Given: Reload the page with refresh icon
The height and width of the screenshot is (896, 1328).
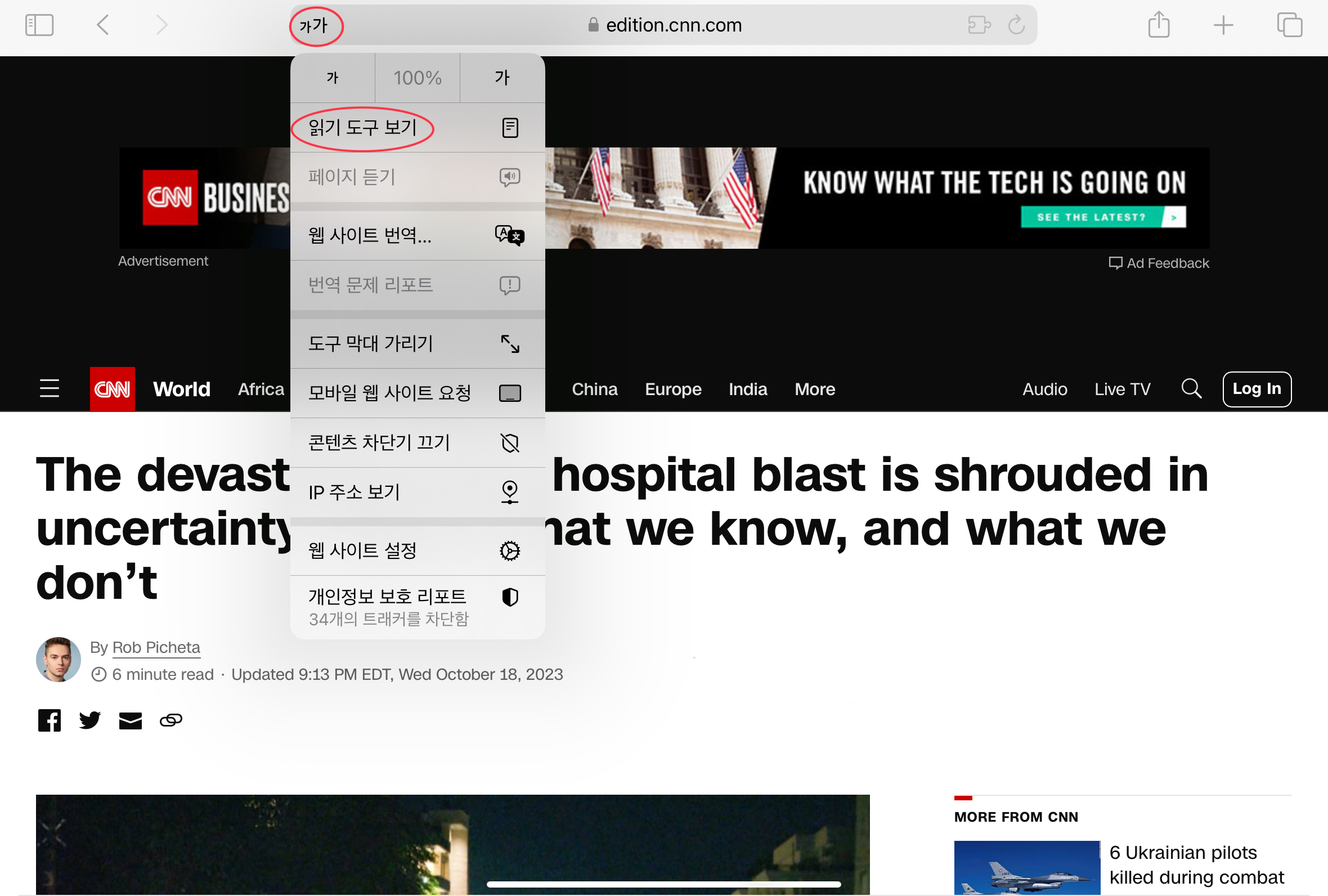Looking at the screenshot, I should (x=1016, y=25).
